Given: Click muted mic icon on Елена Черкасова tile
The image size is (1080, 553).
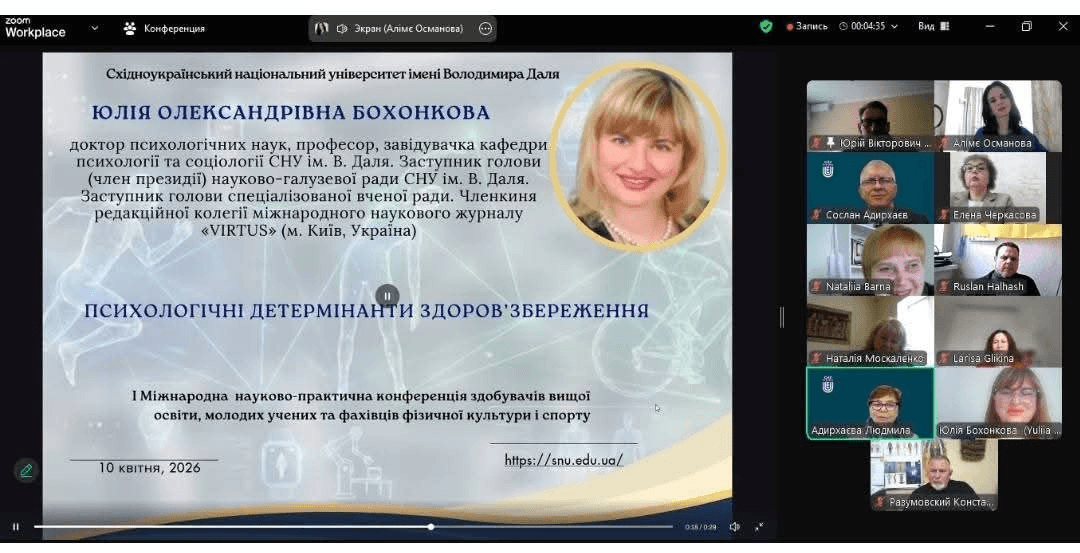Looking at the screenshot, I should [x=944, y=215].
